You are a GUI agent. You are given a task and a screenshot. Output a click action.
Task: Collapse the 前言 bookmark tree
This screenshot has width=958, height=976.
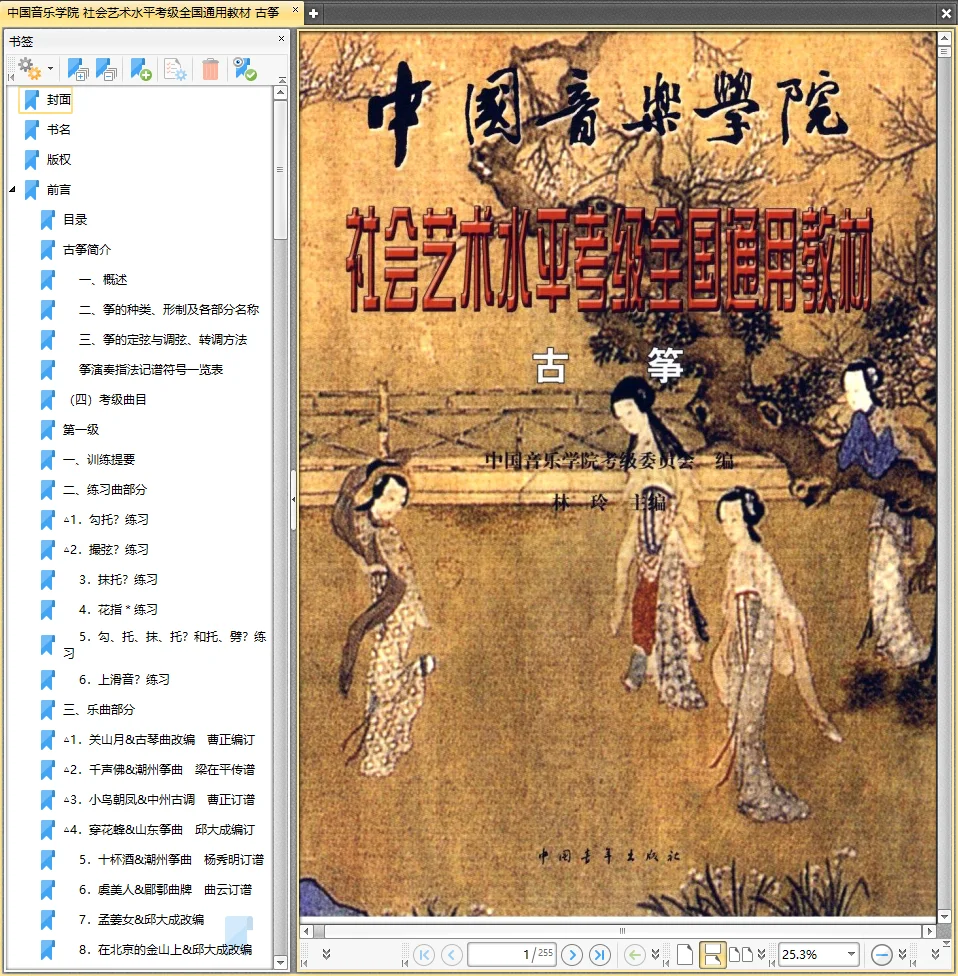(x=12, y=189)
